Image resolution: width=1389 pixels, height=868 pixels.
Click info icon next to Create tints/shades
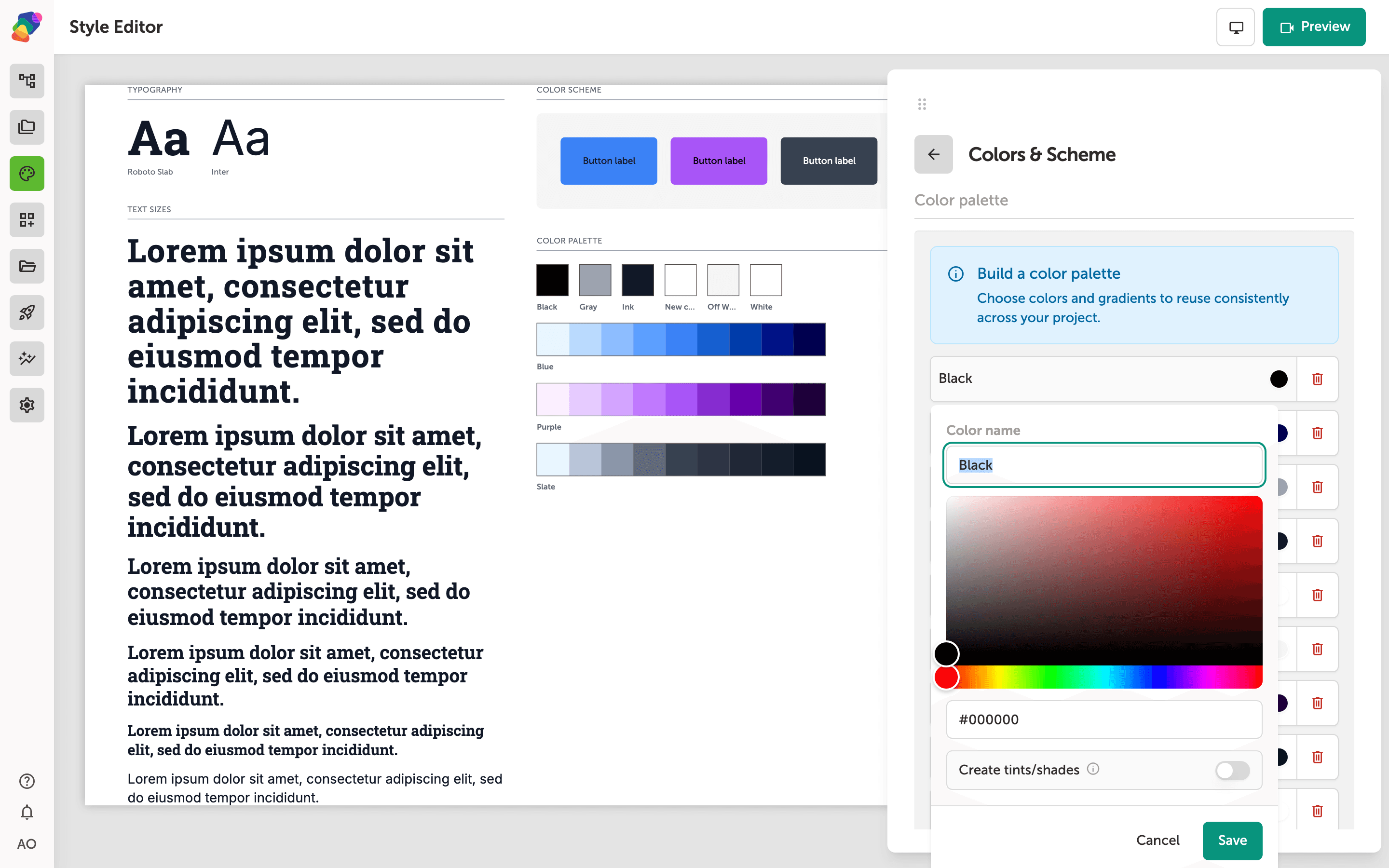click(x=1093, y=769)
